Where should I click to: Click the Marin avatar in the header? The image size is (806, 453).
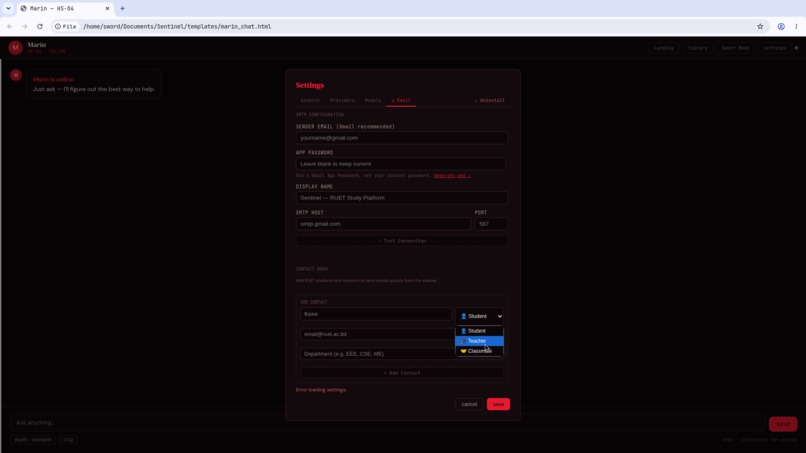coord(15,48)
